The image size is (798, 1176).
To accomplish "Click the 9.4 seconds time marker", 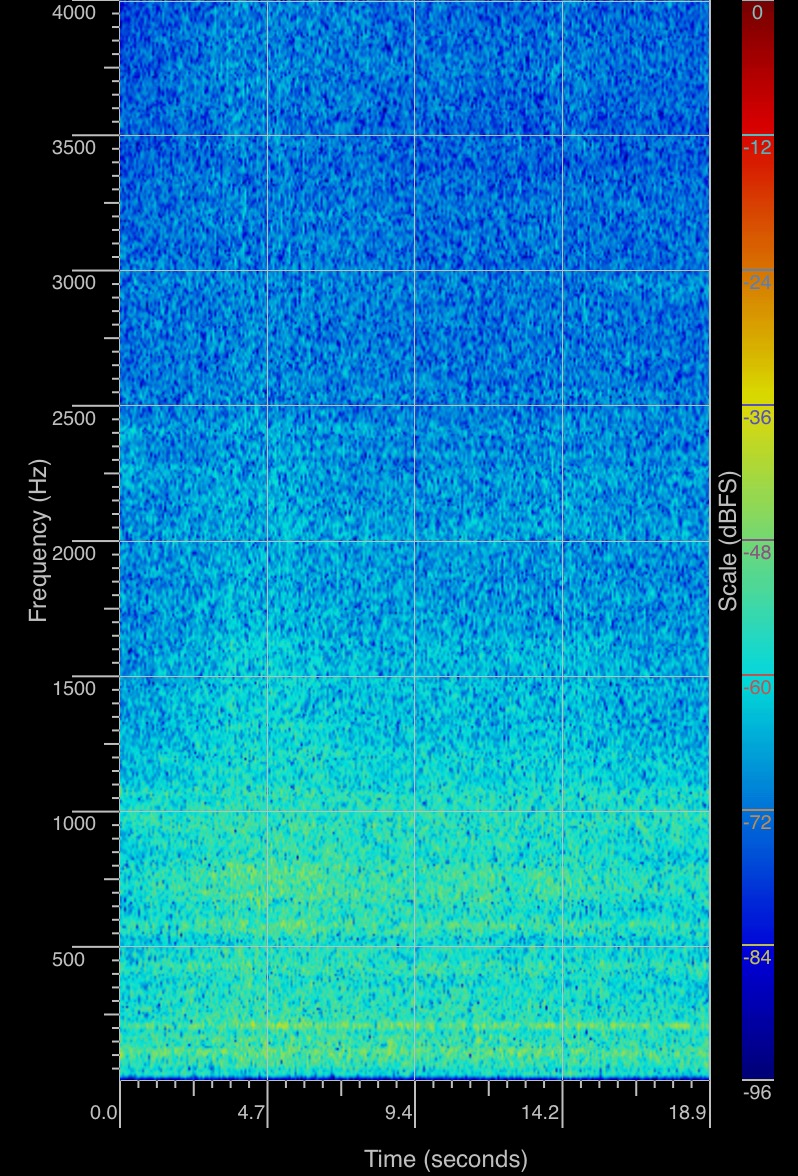I will tap(400, 1113).
